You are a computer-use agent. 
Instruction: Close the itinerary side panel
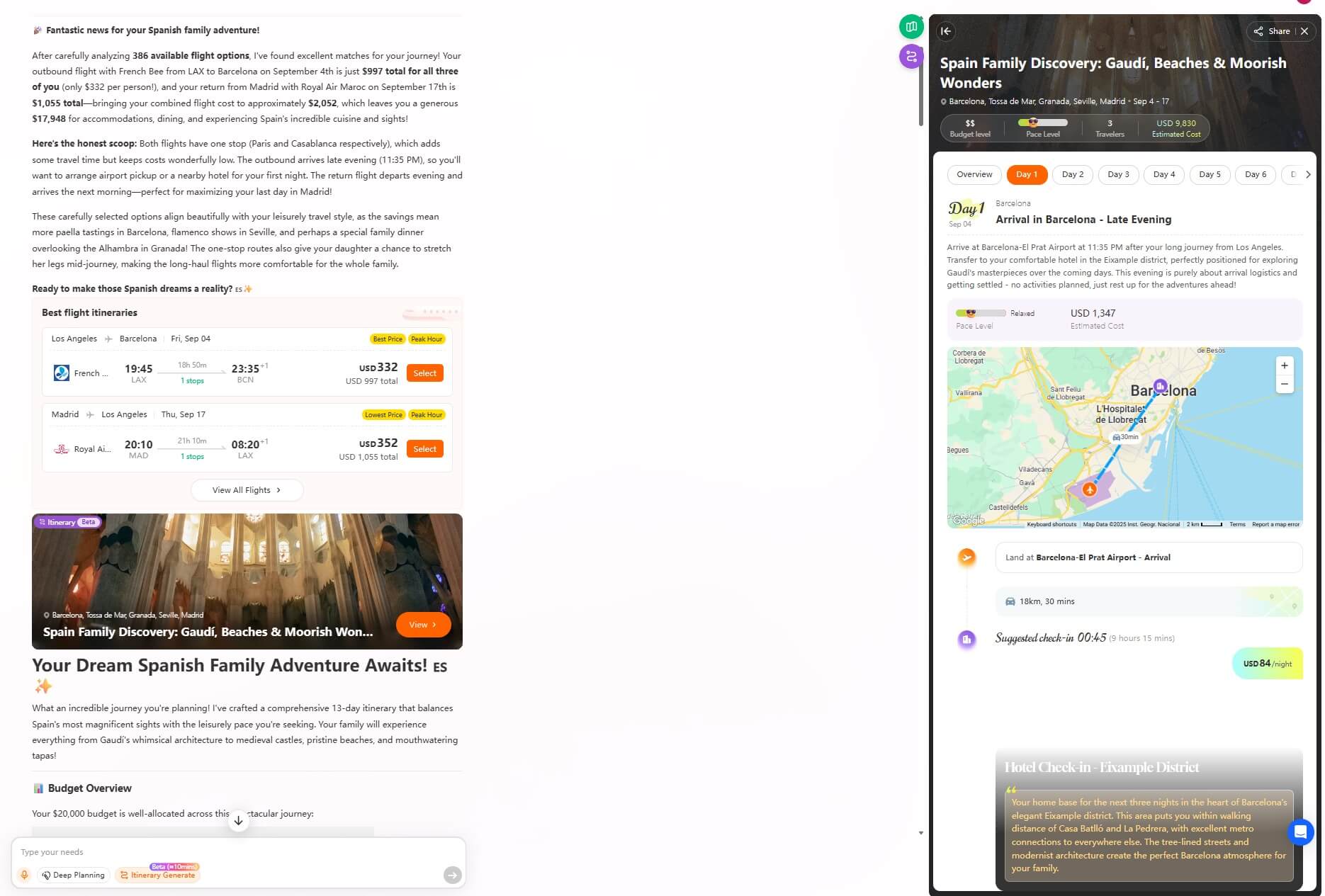pos(1304,31)
